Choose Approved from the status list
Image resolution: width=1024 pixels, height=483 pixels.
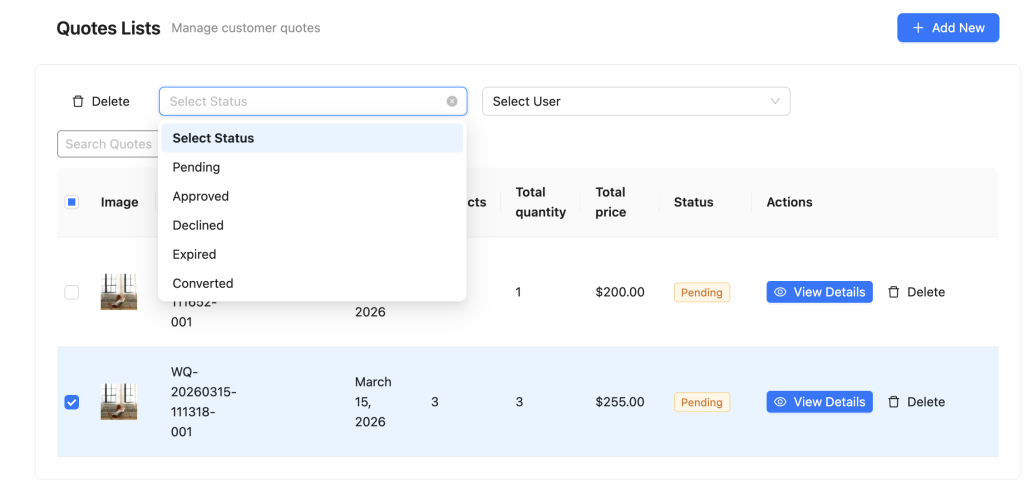pyautogui.click(x=200, y=196)
